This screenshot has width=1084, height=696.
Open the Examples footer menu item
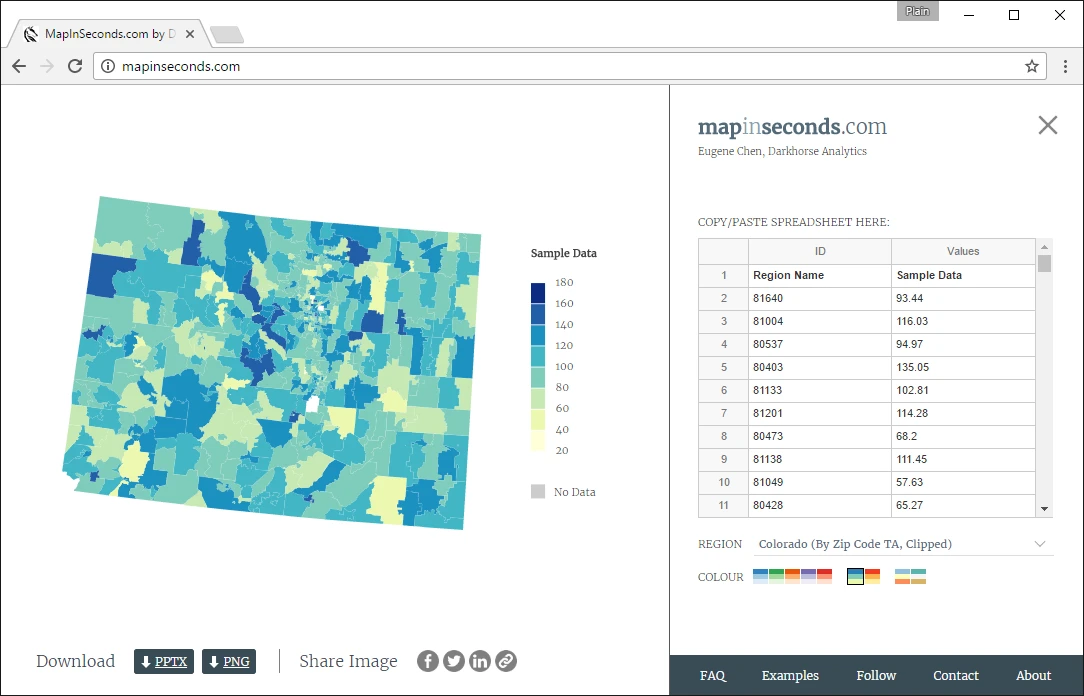(x=790, y=676)
